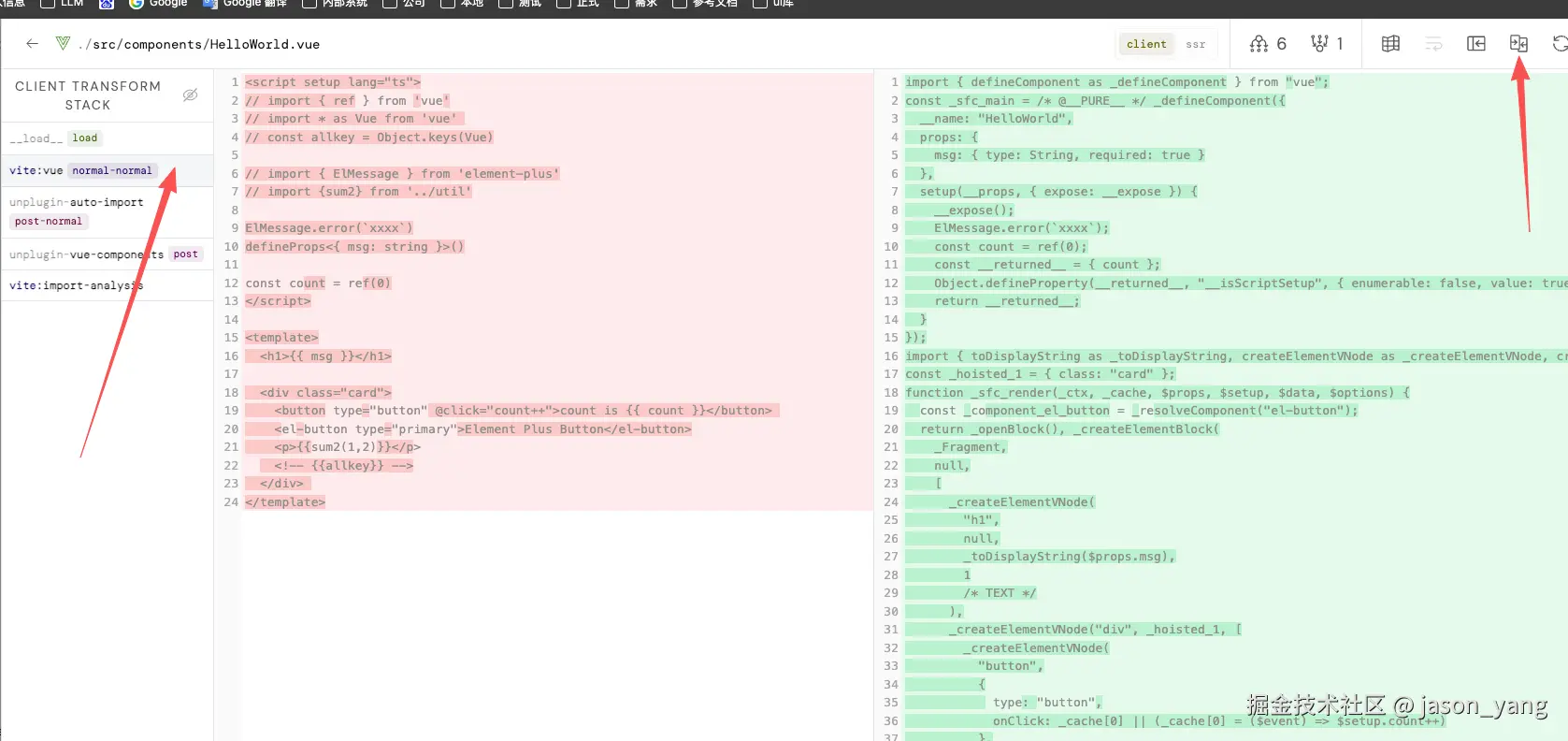Select the __load__ transform step
Viewport: 1568px width, 741px height.
(x=107, y=138)
